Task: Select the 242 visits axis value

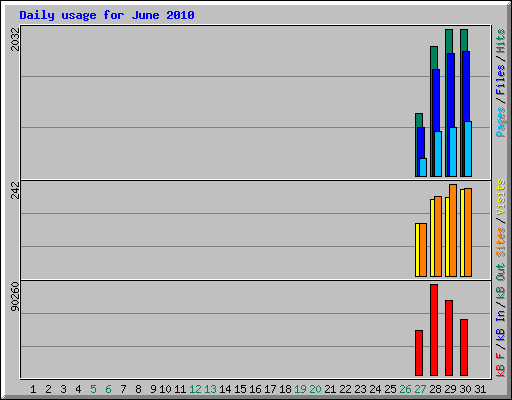Action: click(x=15, y=190)
